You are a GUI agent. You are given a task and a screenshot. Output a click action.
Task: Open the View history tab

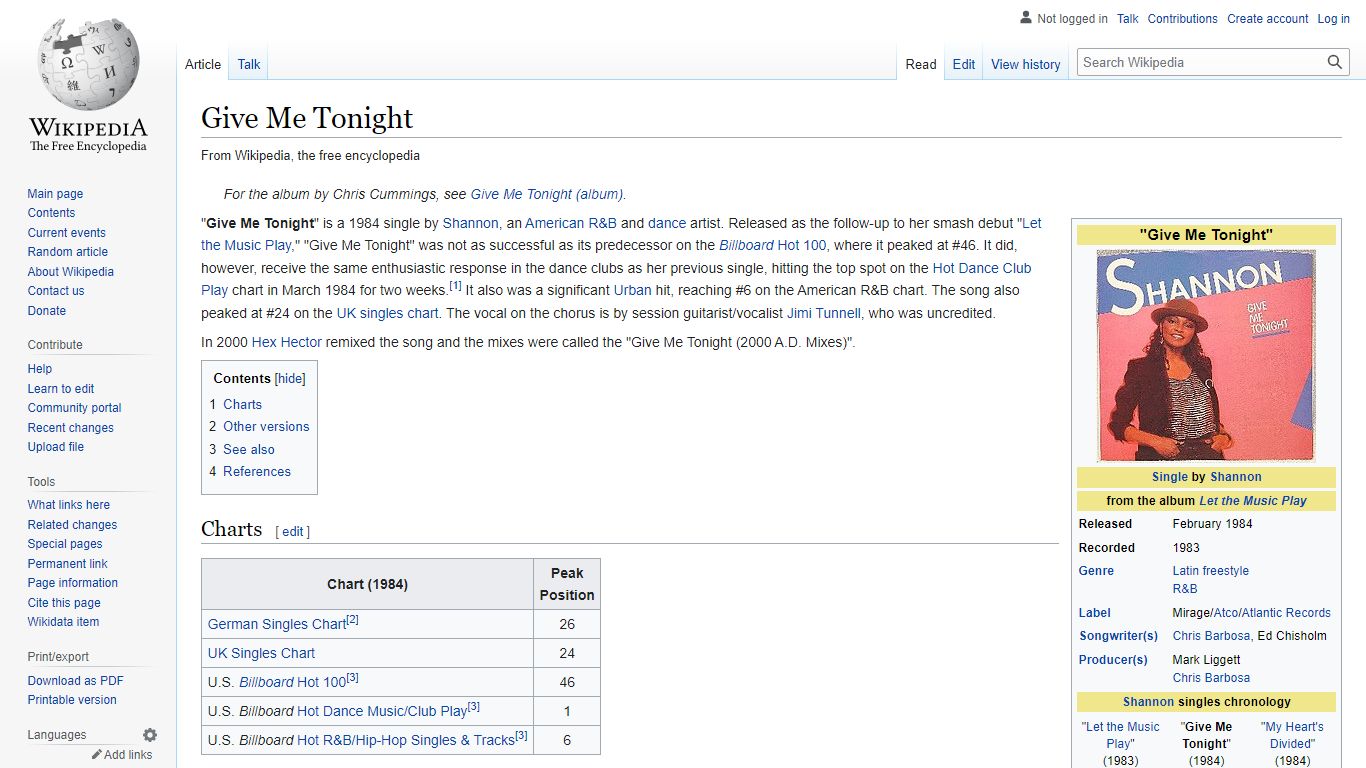coord(1026,64)
